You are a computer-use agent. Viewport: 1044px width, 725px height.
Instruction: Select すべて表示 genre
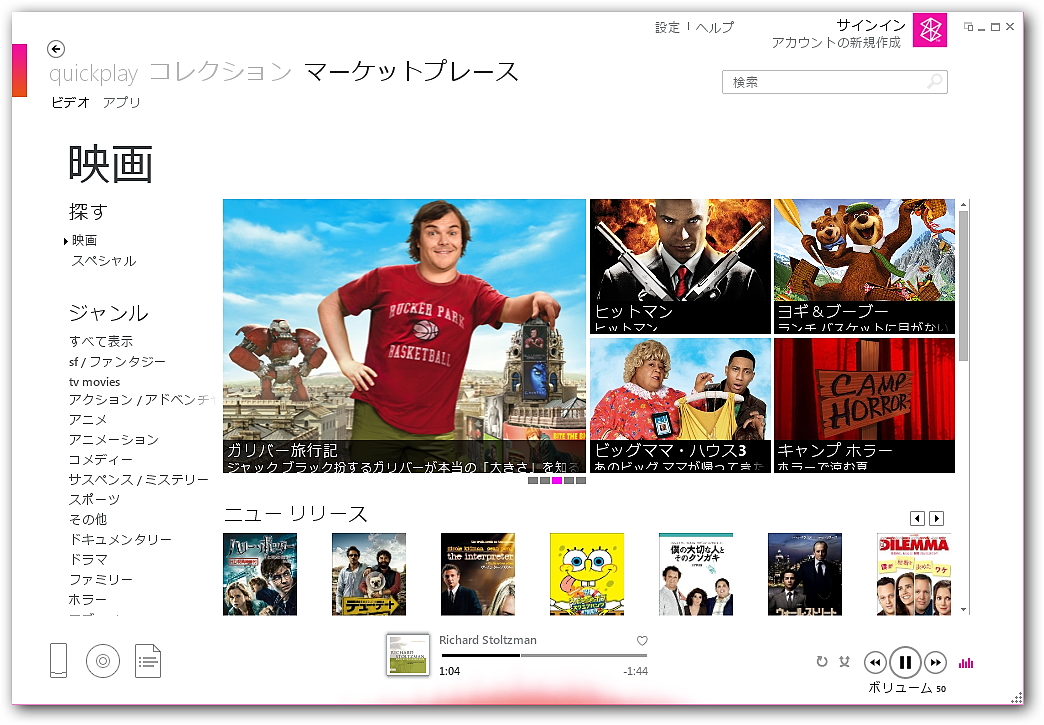[x=101, y=341]
